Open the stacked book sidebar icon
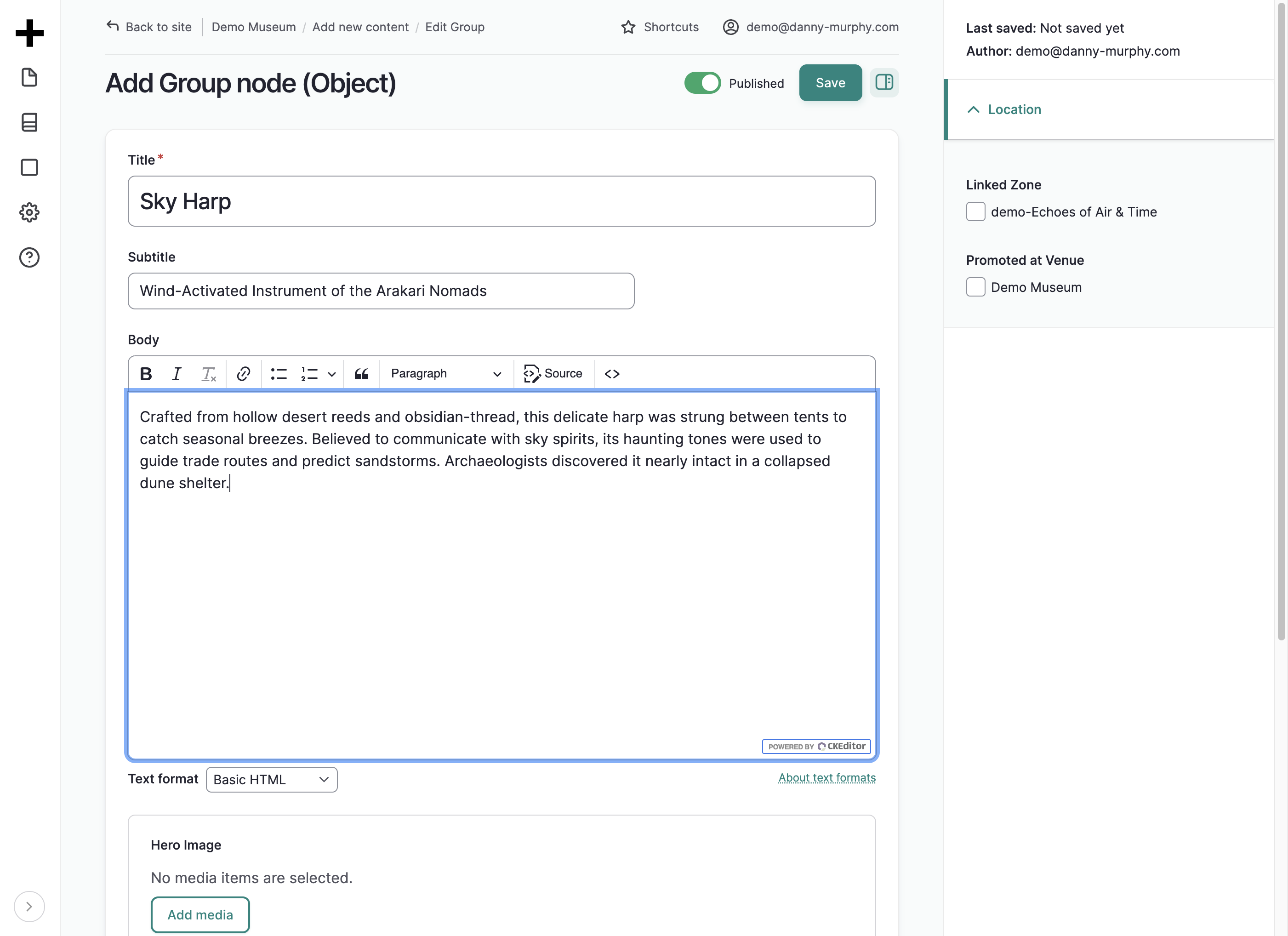The height and width of the screenshot is (936, 1288). pyautogui.click(x=29, y=122)
